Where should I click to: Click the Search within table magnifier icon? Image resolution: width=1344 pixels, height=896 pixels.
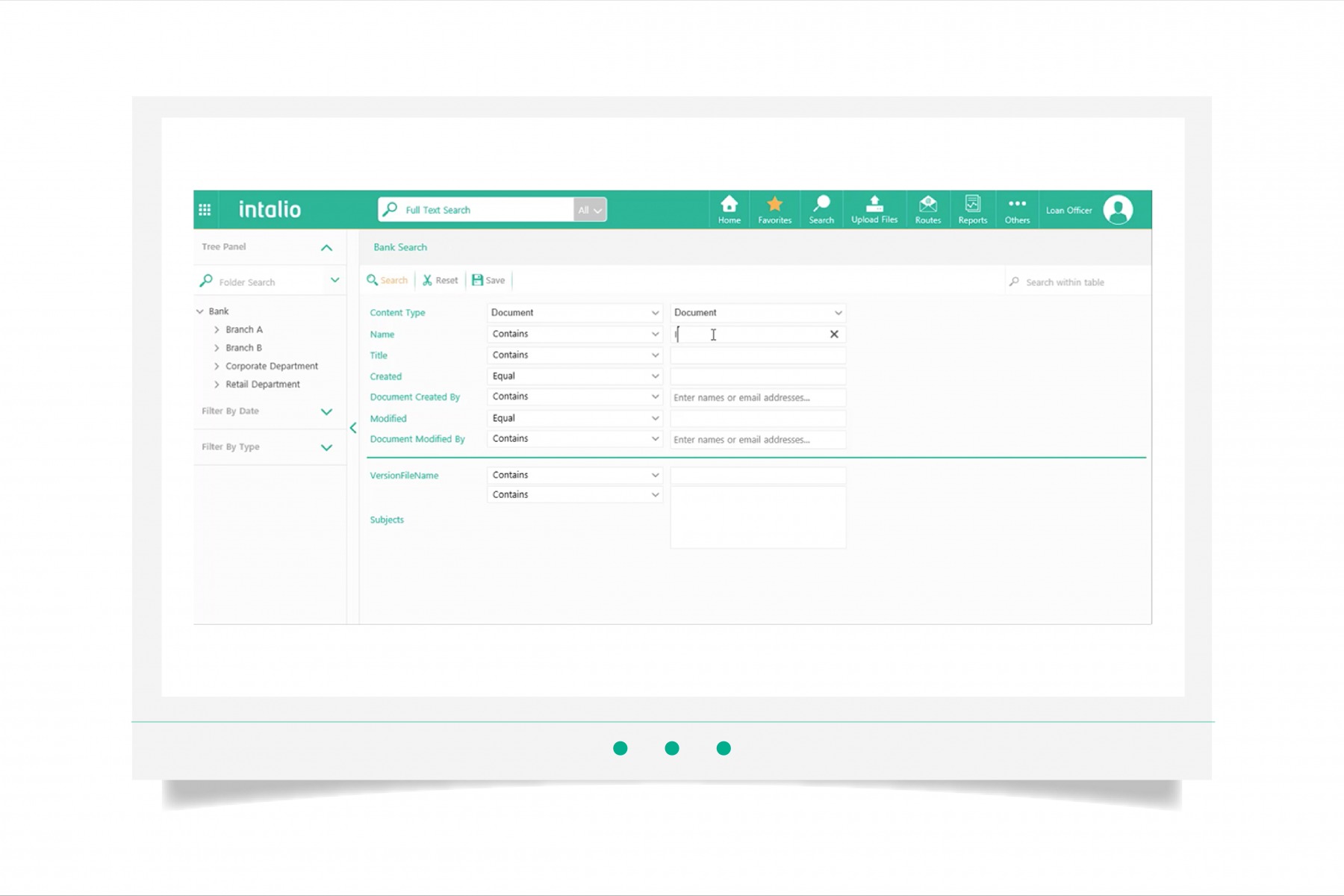click(1014, 281)
